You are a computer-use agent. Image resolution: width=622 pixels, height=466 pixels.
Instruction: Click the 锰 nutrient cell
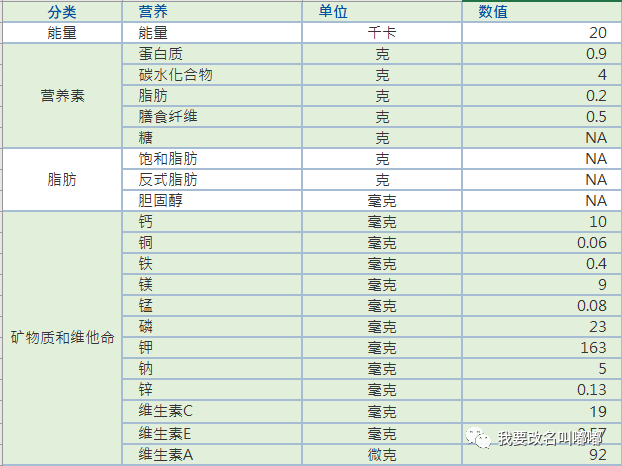(212, 306)
